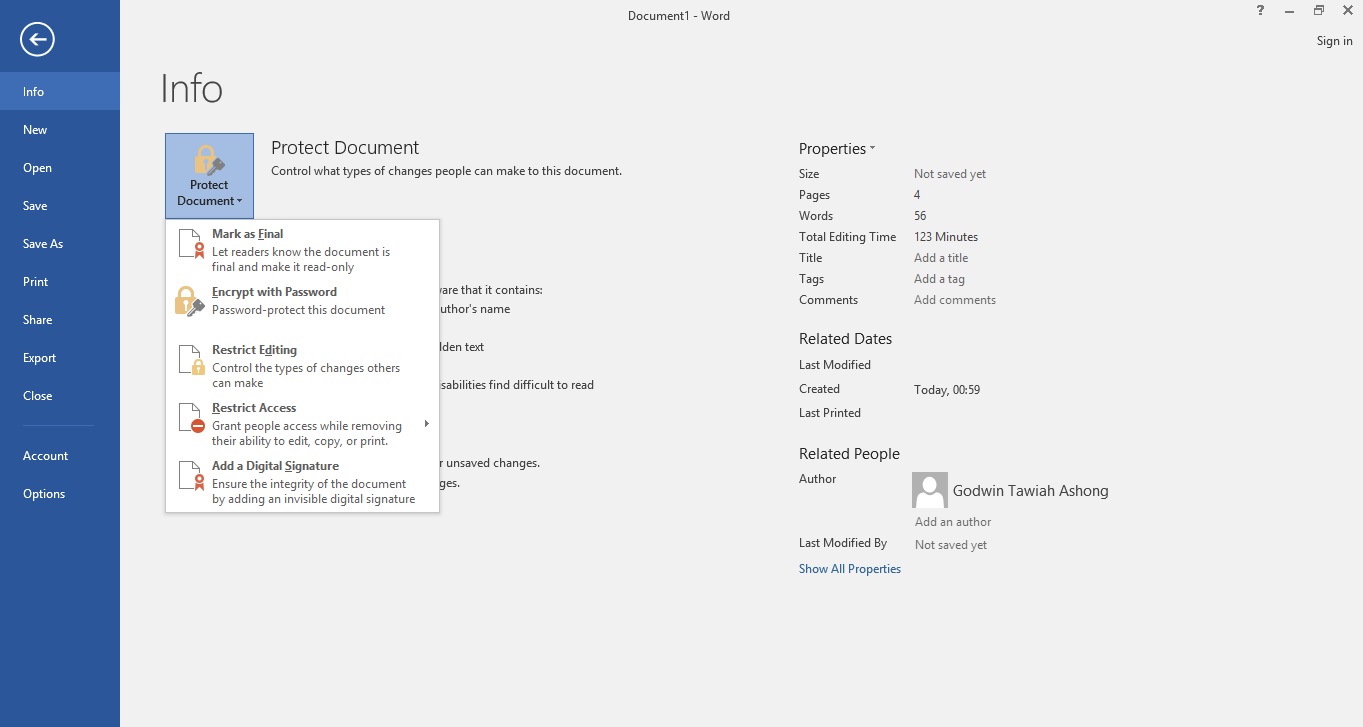Screen dimensions: 1363x727
Task: Click the Add an author field
Action: (x=953, y=521)
